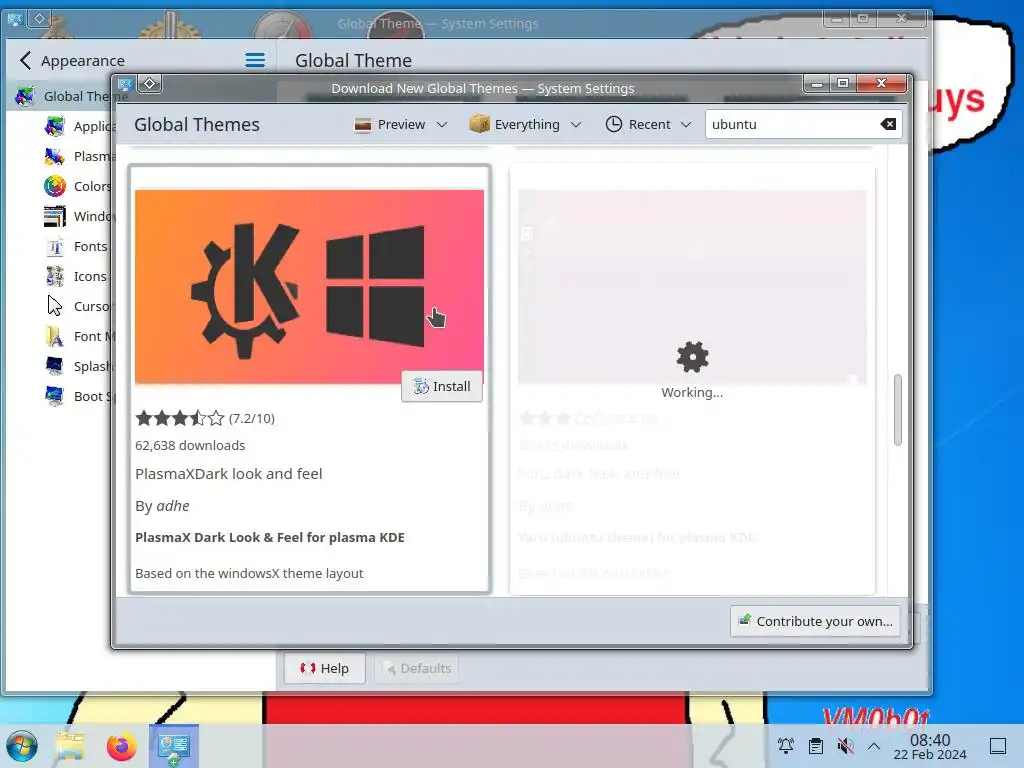This screenshot has width=1024, height=768.
Task: Click author name adhe on PlasmaXDark
Action: (173, 506)
